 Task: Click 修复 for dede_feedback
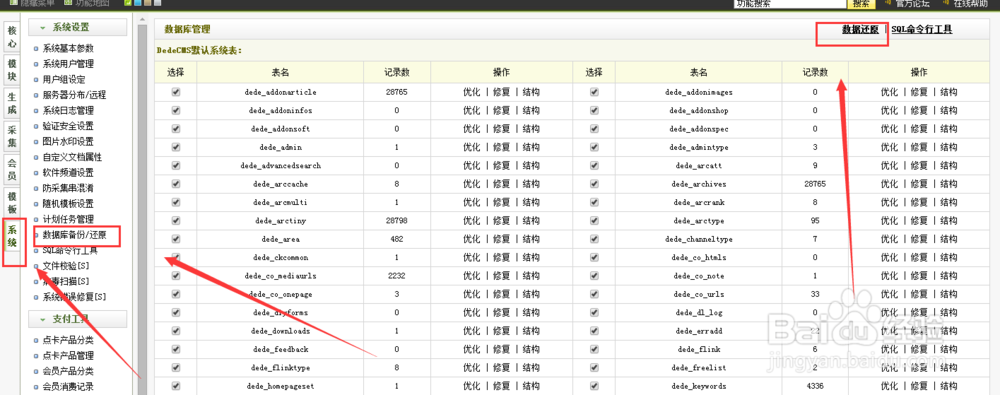point(501,349)
